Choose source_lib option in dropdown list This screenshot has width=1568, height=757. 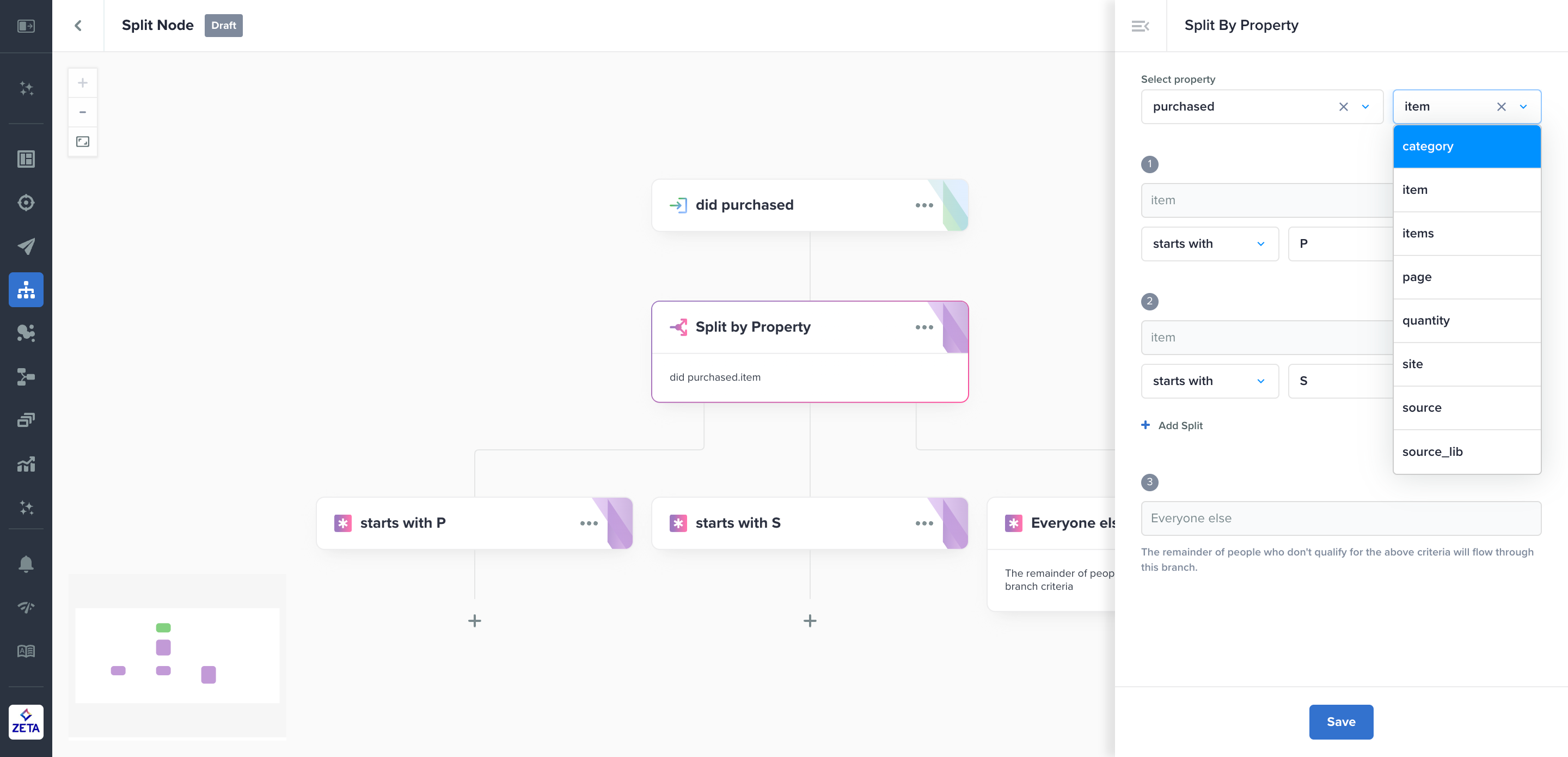pyautogui.click(x=1432, y=451)
